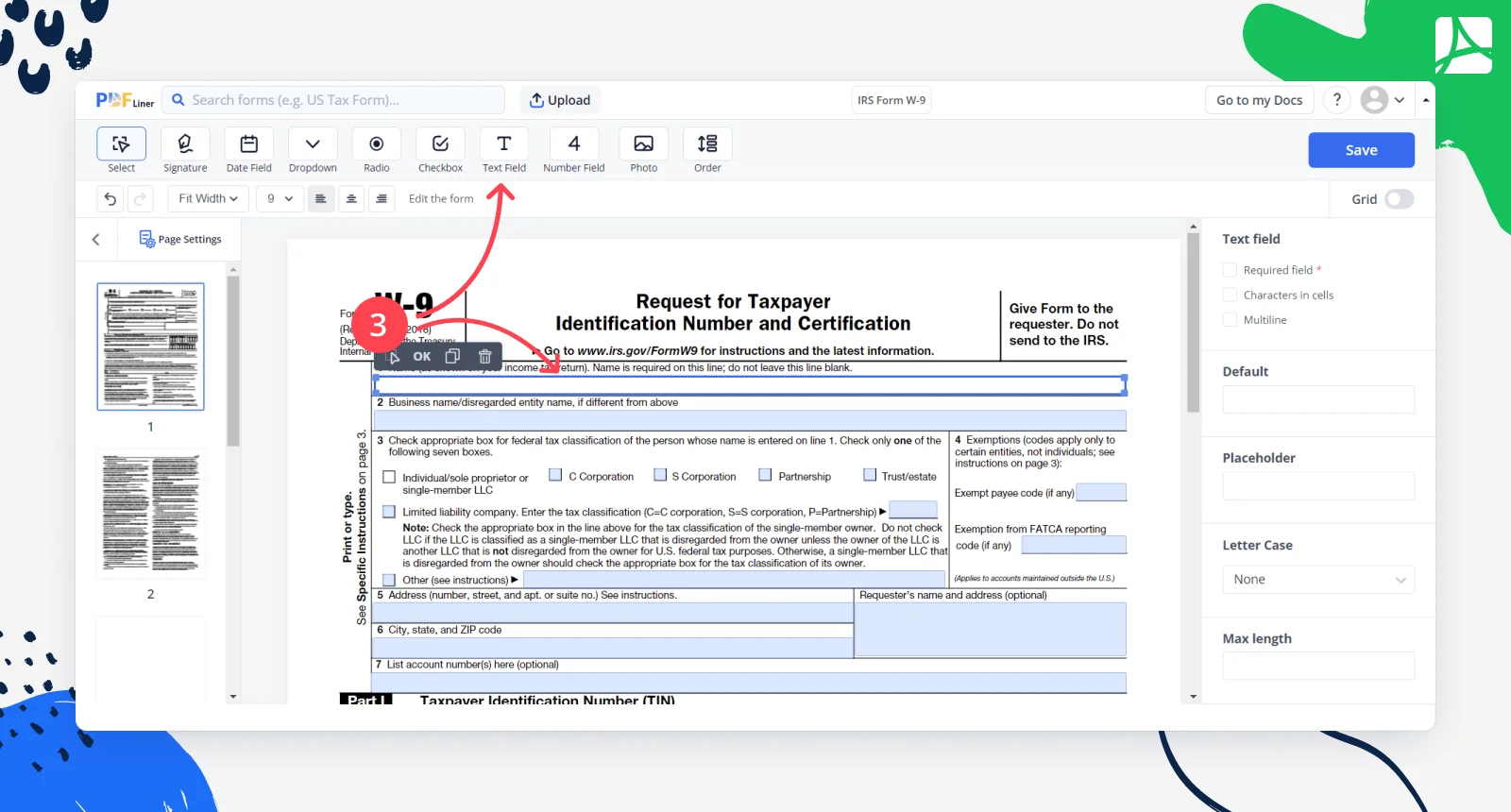Align text to the right
This screenshot has width=1511, height=812.
(382, 198)
